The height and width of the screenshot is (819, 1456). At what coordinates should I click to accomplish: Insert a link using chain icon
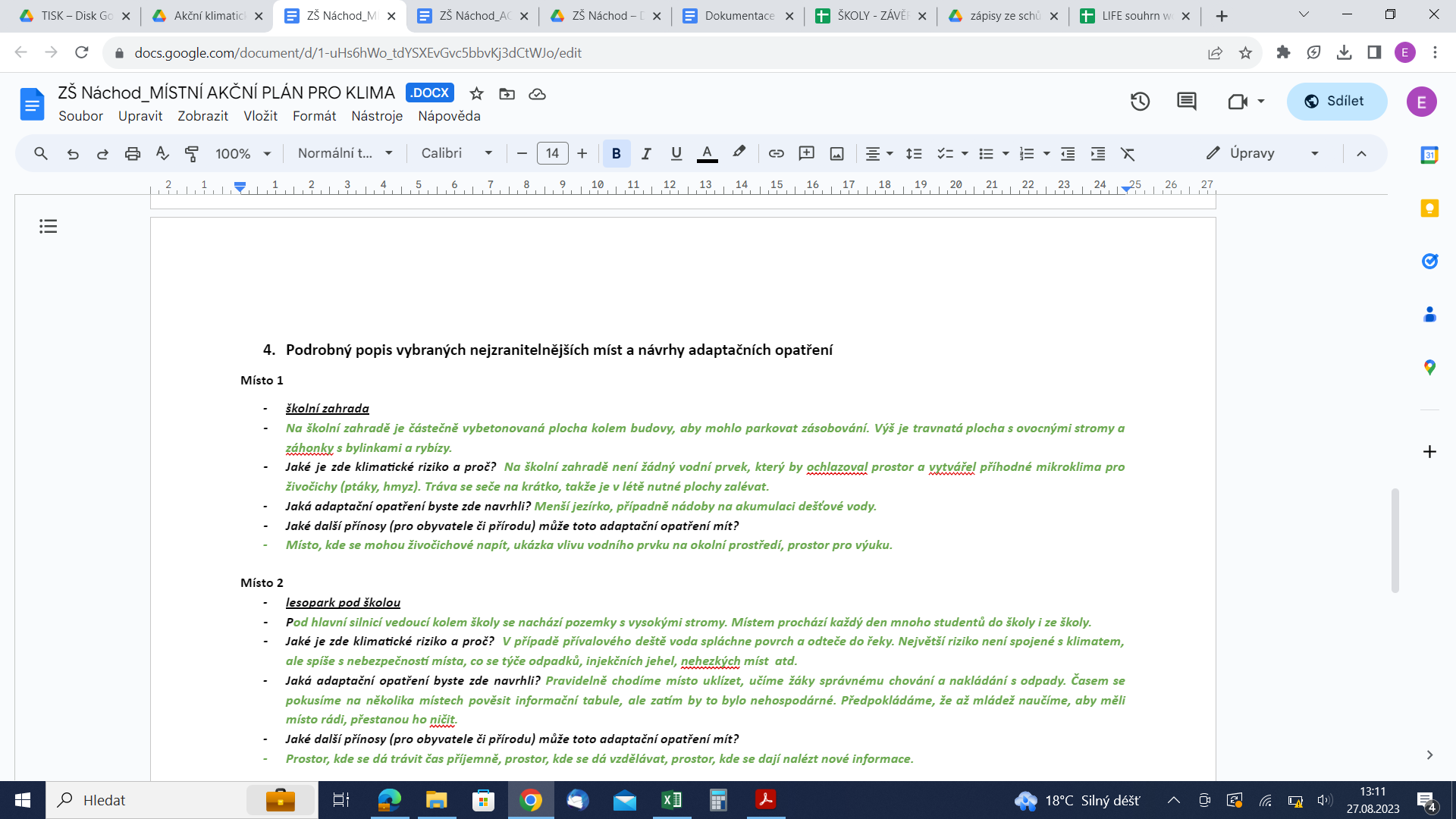776,154
